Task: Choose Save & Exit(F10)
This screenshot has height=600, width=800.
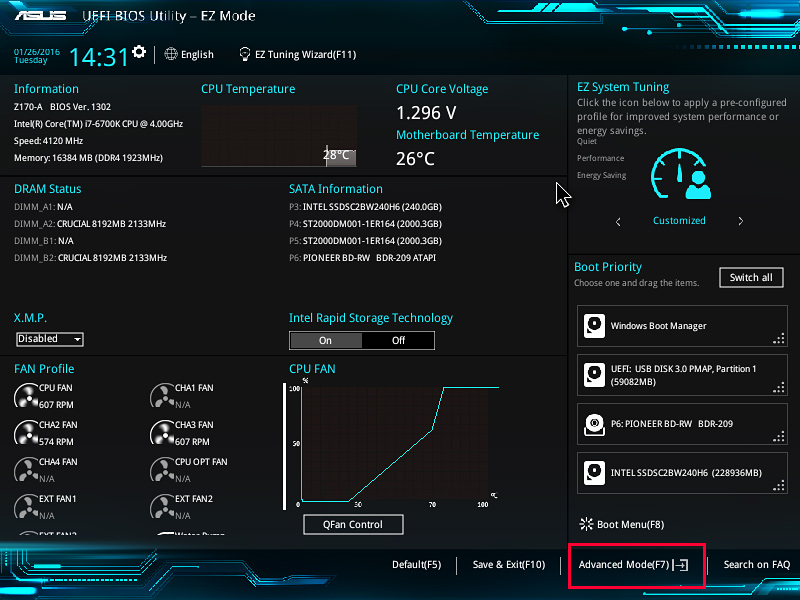Action: click(x=509, y=565)
